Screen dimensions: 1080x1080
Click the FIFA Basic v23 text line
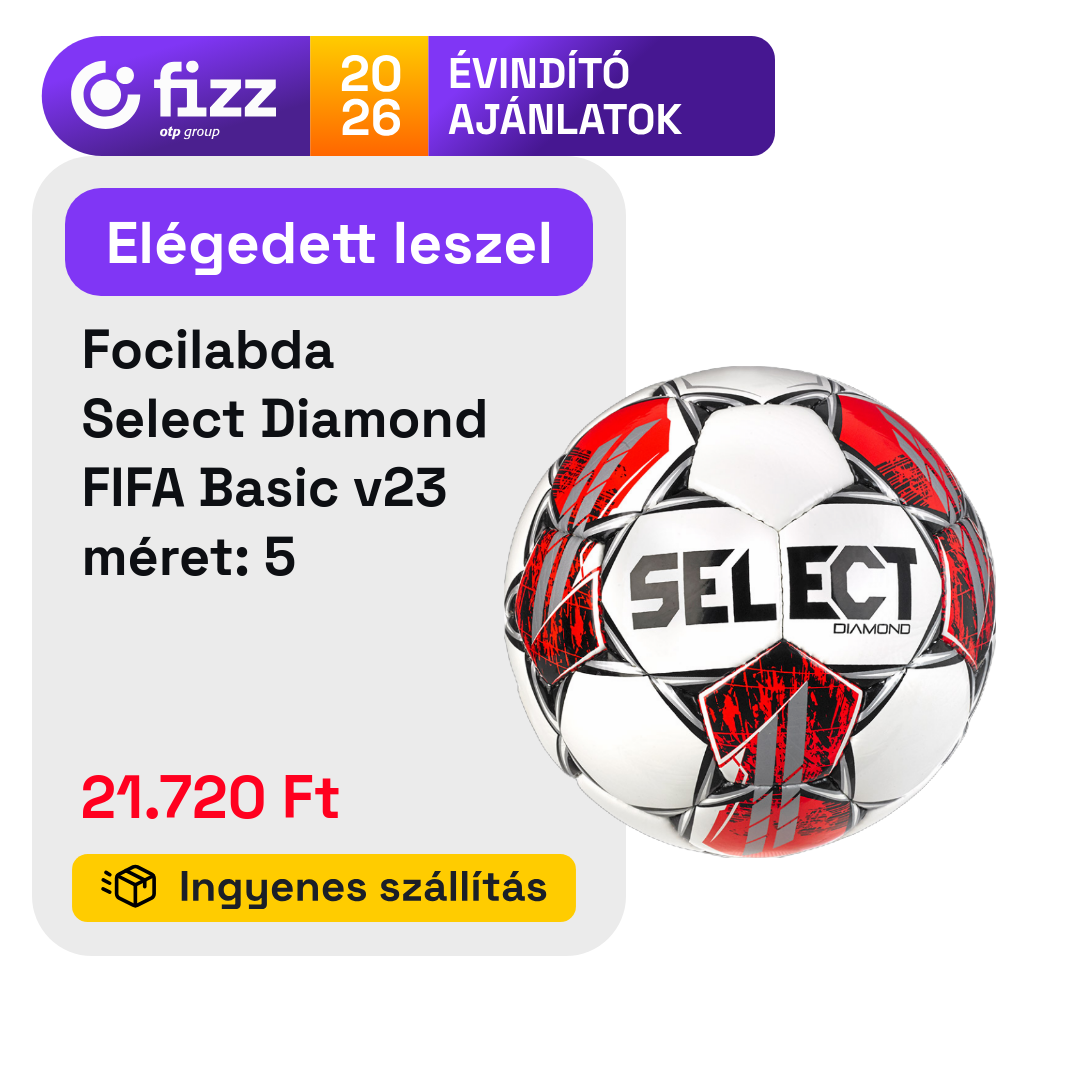[264, 488]
